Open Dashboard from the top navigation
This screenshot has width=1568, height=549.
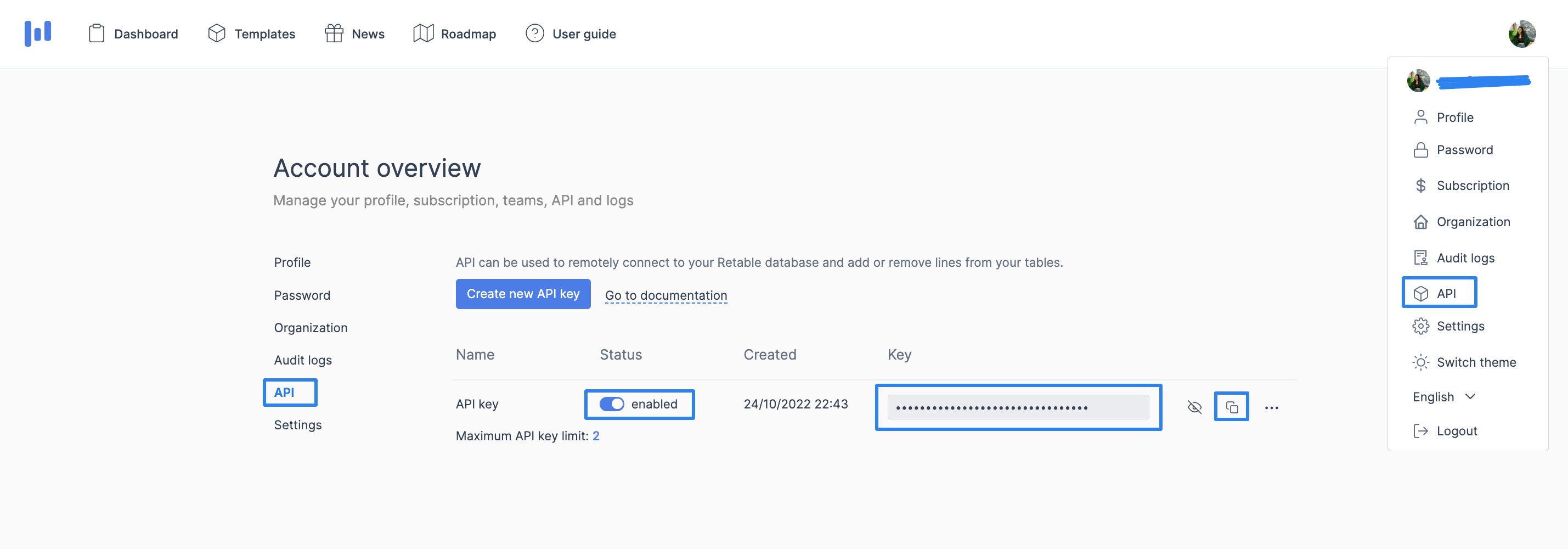(x=146, y=33)
